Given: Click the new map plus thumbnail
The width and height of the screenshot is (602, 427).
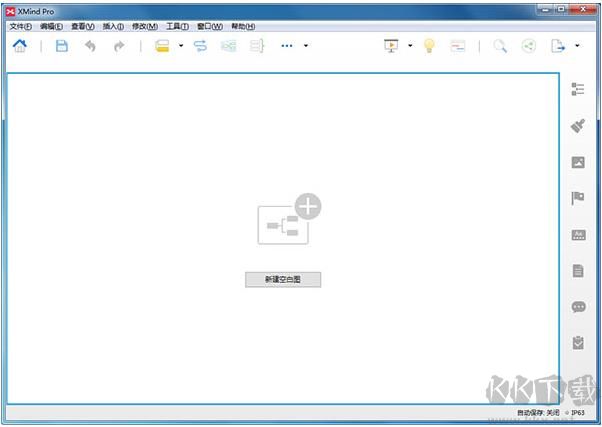Looking at the screenshot, I should point(289,219).
